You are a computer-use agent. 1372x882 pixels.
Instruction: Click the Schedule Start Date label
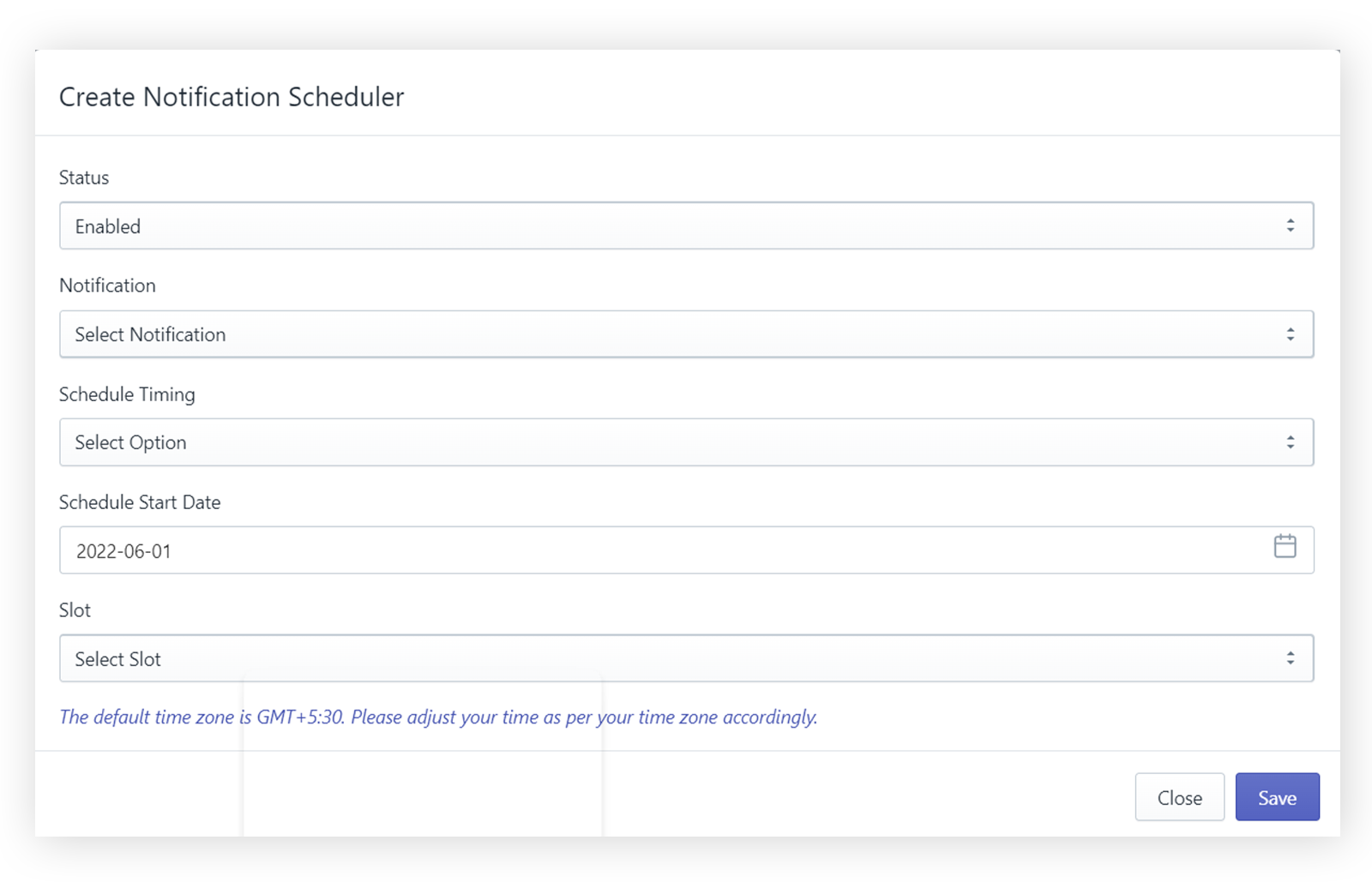coord(140,502)
